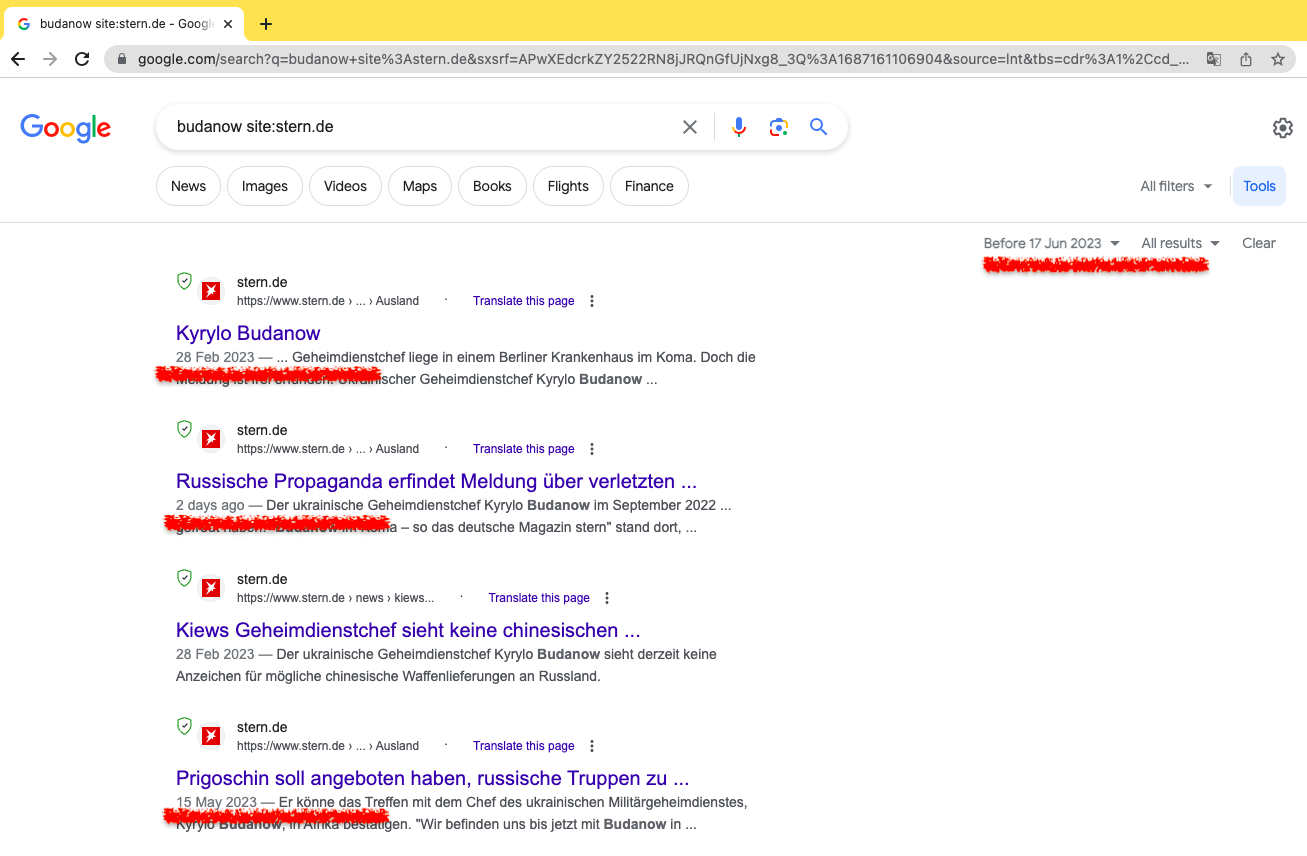Click the Google logo

click(x=65, y=128)
